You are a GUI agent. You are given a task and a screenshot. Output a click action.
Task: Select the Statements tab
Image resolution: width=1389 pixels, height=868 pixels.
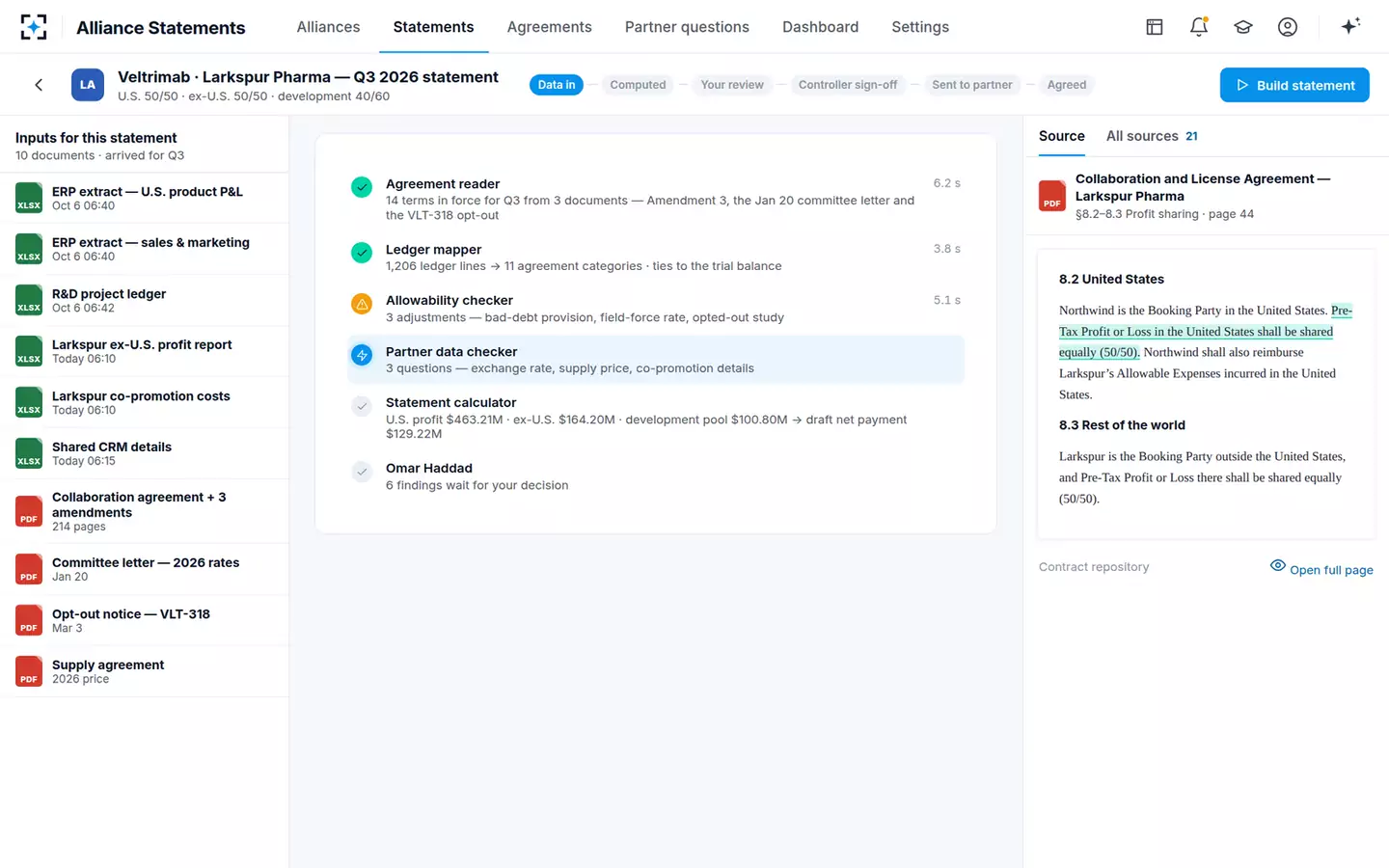[x=433, y=27]
